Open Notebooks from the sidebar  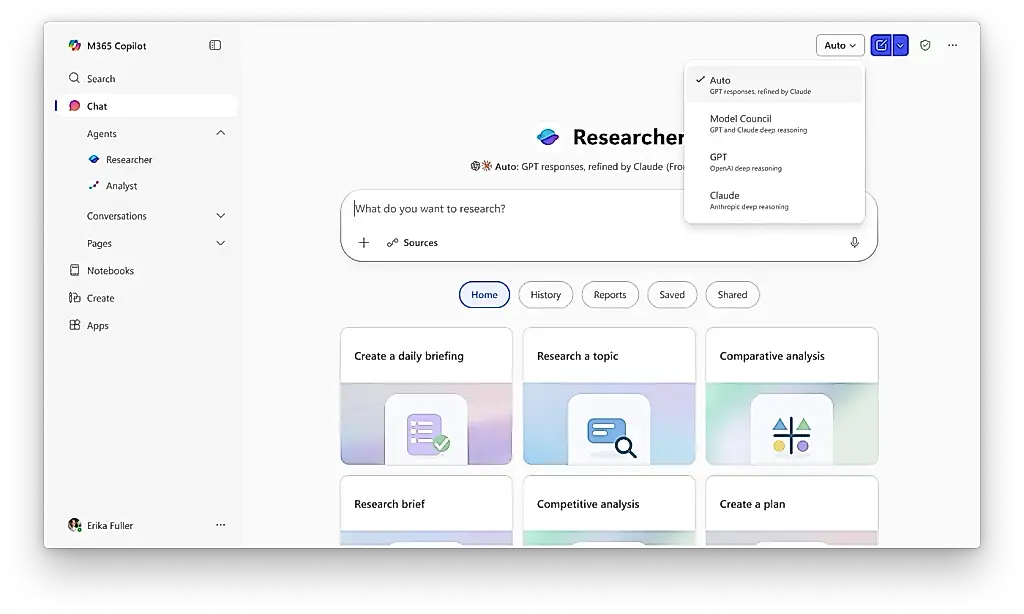point(101,270)
